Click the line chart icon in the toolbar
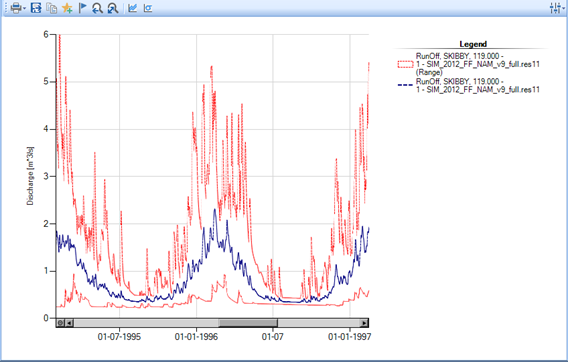The image size is (568, 362). point(133,8)
